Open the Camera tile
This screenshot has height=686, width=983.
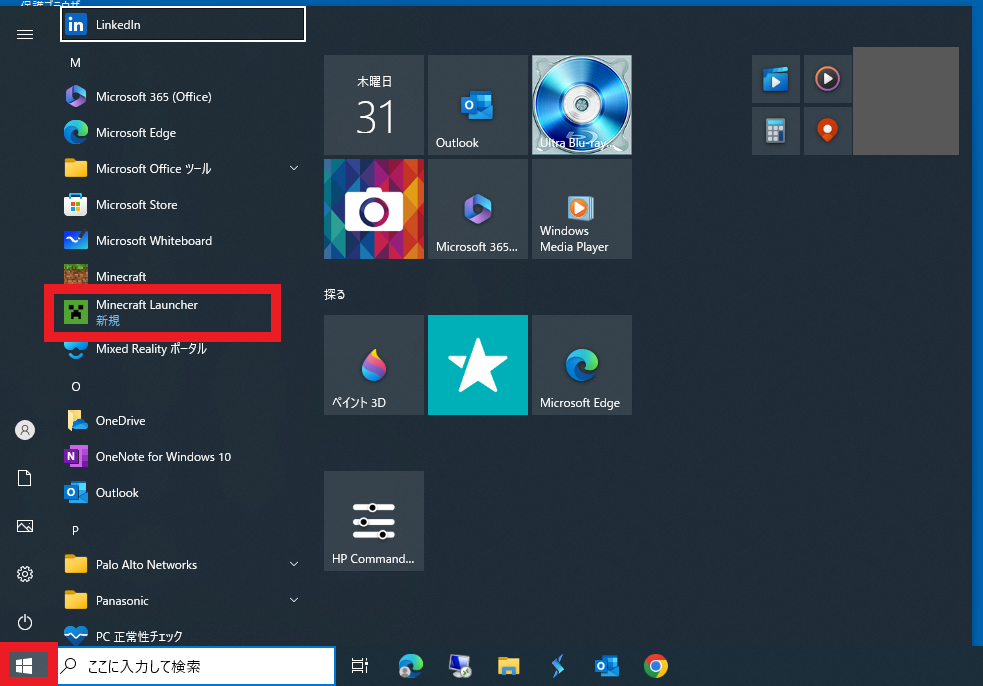tap(374, 209)
